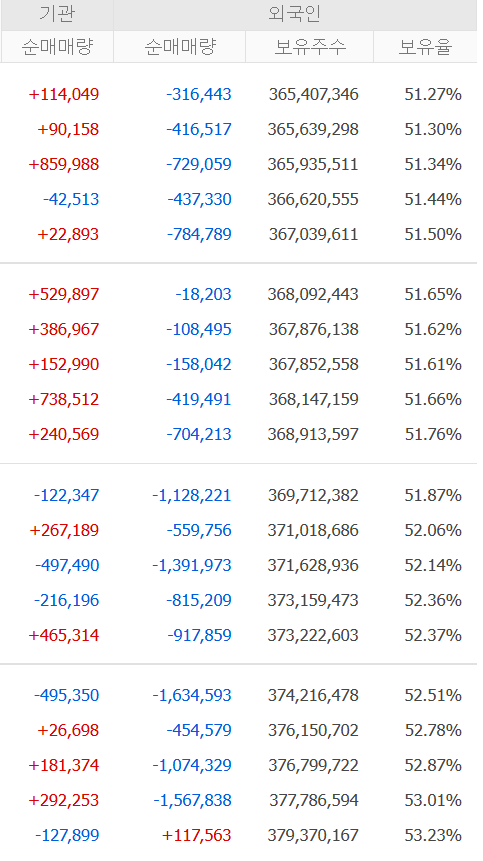Select the +529,897 institution cell

tap(64, 294)
